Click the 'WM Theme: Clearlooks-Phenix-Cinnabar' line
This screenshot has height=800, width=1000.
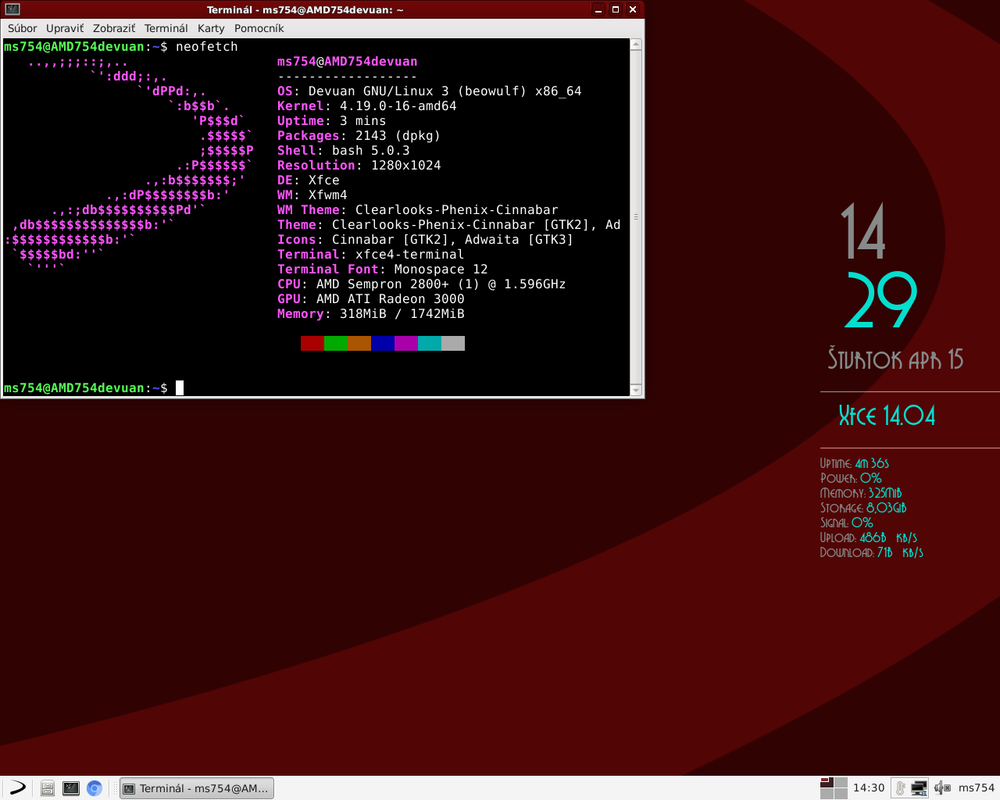click(418, 210)
